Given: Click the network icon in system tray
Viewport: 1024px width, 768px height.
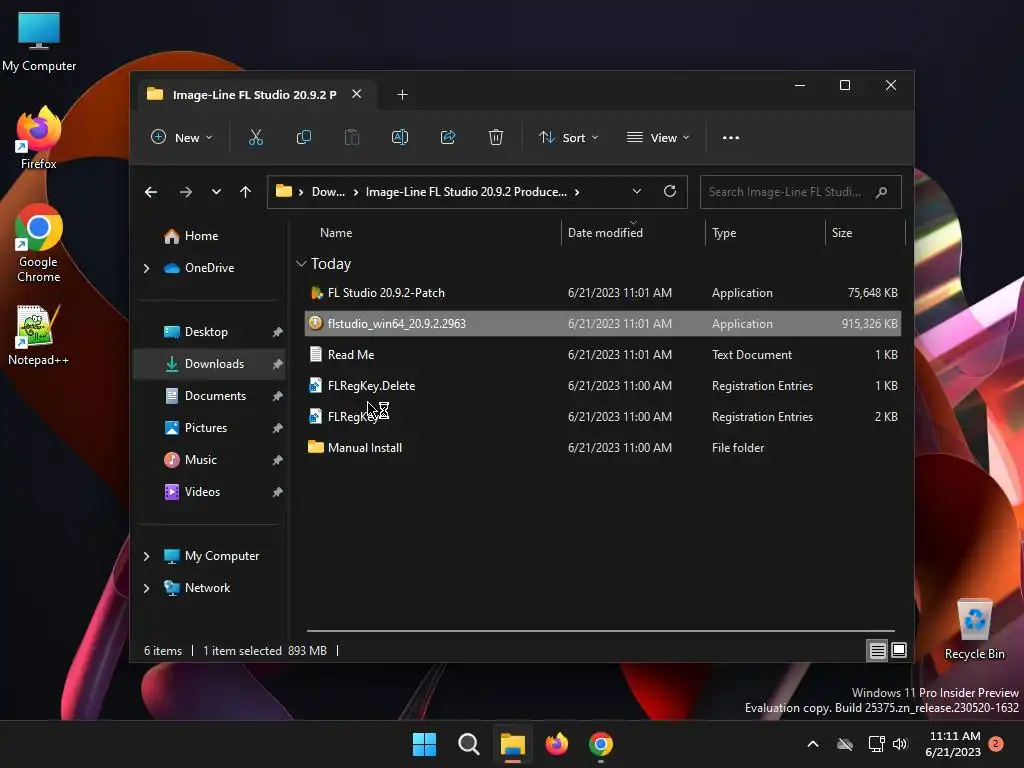Looking at the screenshot, I should 876,744.
